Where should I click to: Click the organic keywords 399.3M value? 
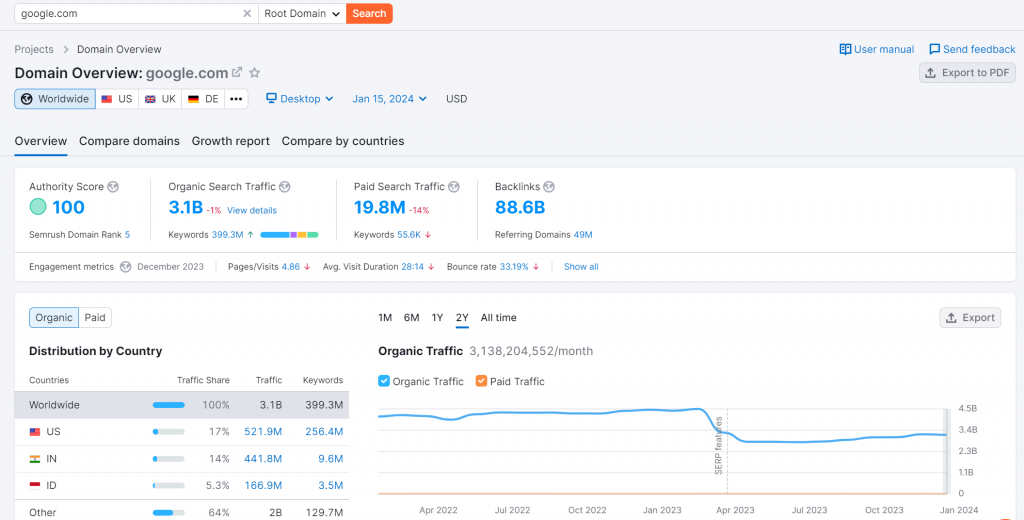click(227, 235)
